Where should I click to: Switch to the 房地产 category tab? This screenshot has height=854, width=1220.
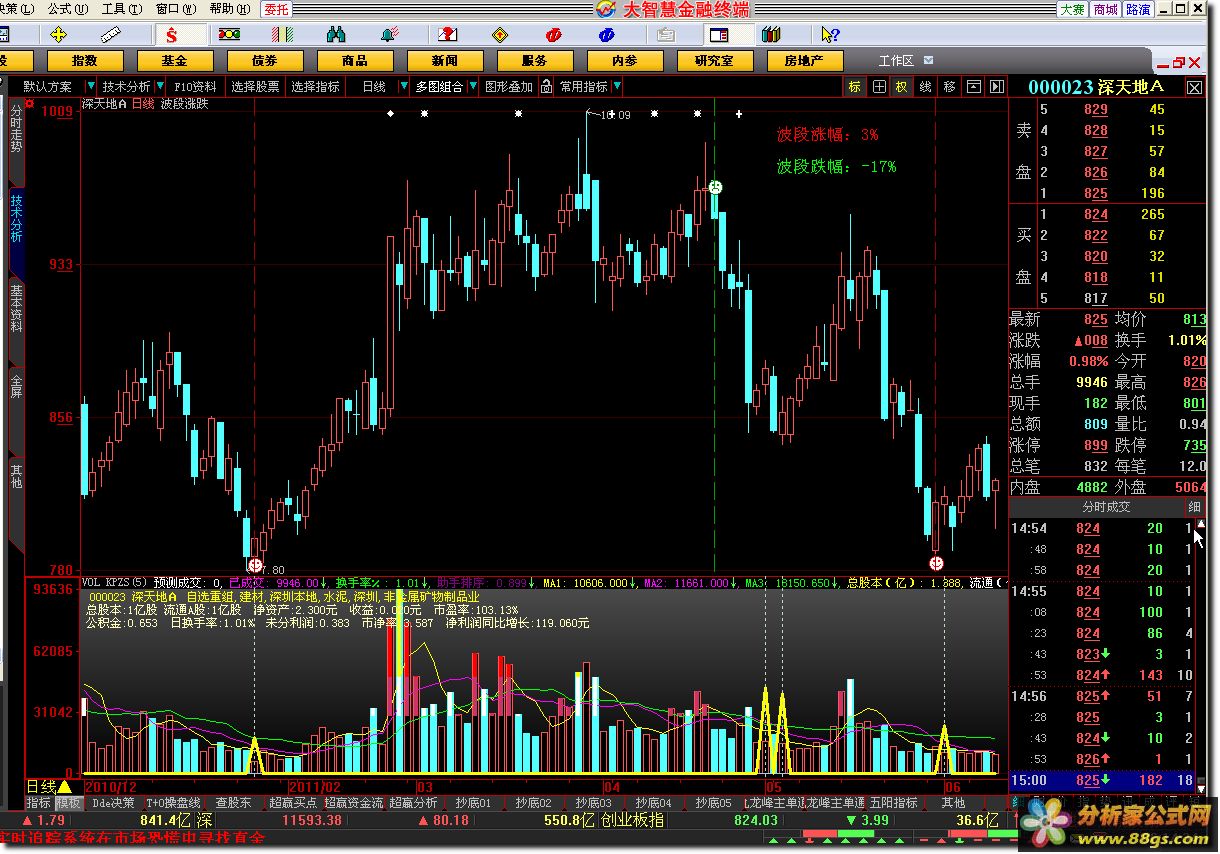[804, 61]
